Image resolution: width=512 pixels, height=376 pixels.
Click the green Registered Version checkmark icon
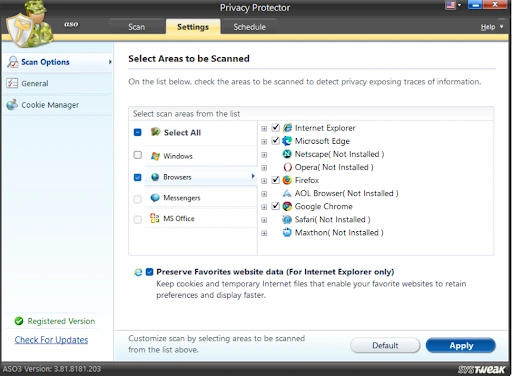click(x=19, y=321)
